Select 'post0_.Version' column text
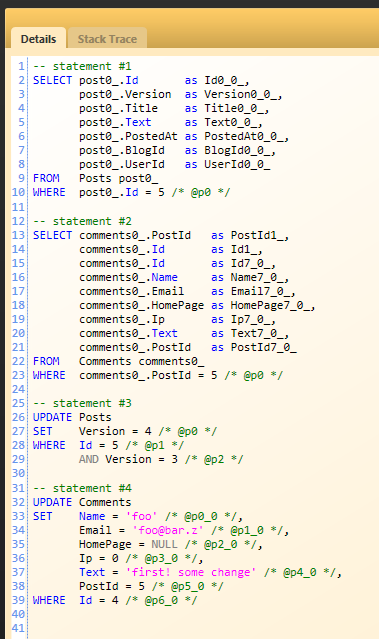This screenshot has height=639, width=379. click(125, 94)
